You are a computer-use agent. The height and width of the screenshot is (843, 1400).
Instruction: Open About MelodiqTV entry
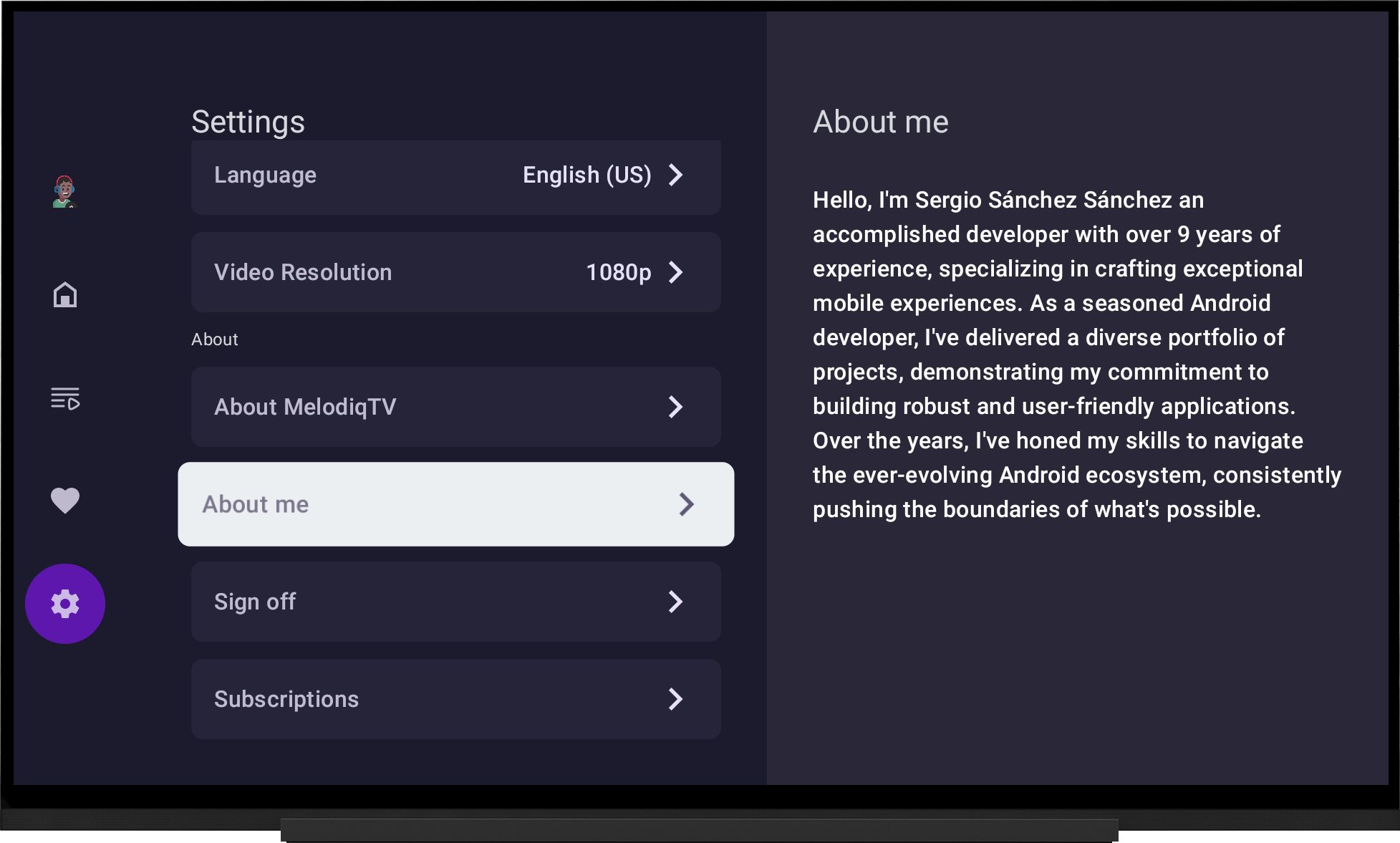(x=456, y=407)
